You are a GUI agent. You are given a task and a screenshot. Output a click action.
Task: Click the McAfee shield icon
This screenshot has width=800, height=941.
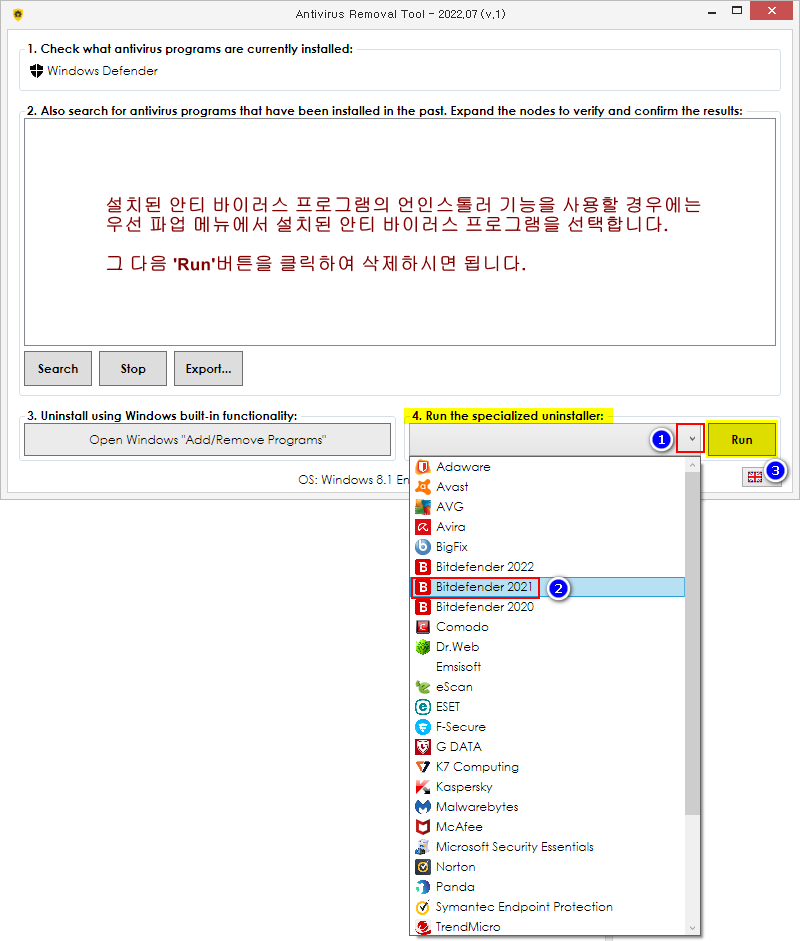(423, 827)
